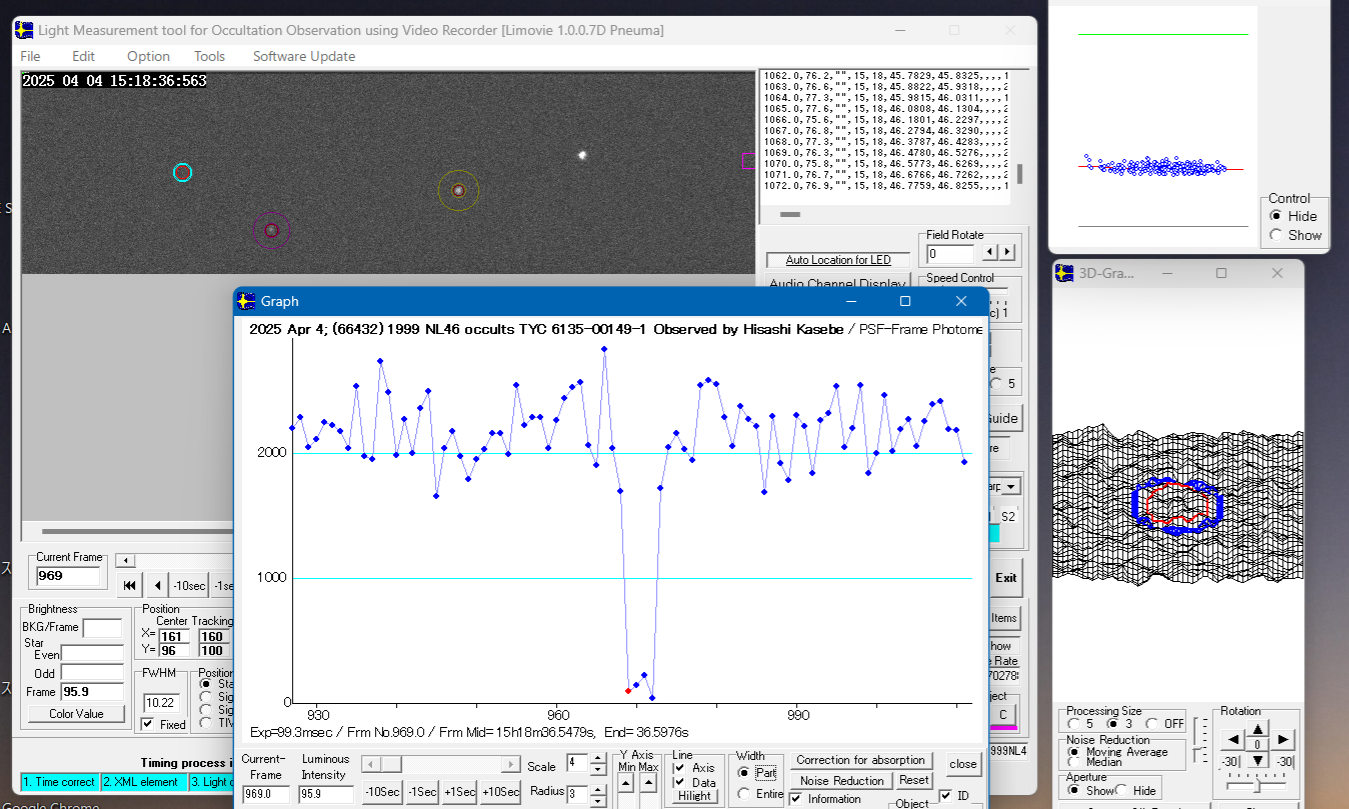This screenshot has width=1349, height=809.
Task: Step back one frame with left arrow
Action: pos(157,585)
